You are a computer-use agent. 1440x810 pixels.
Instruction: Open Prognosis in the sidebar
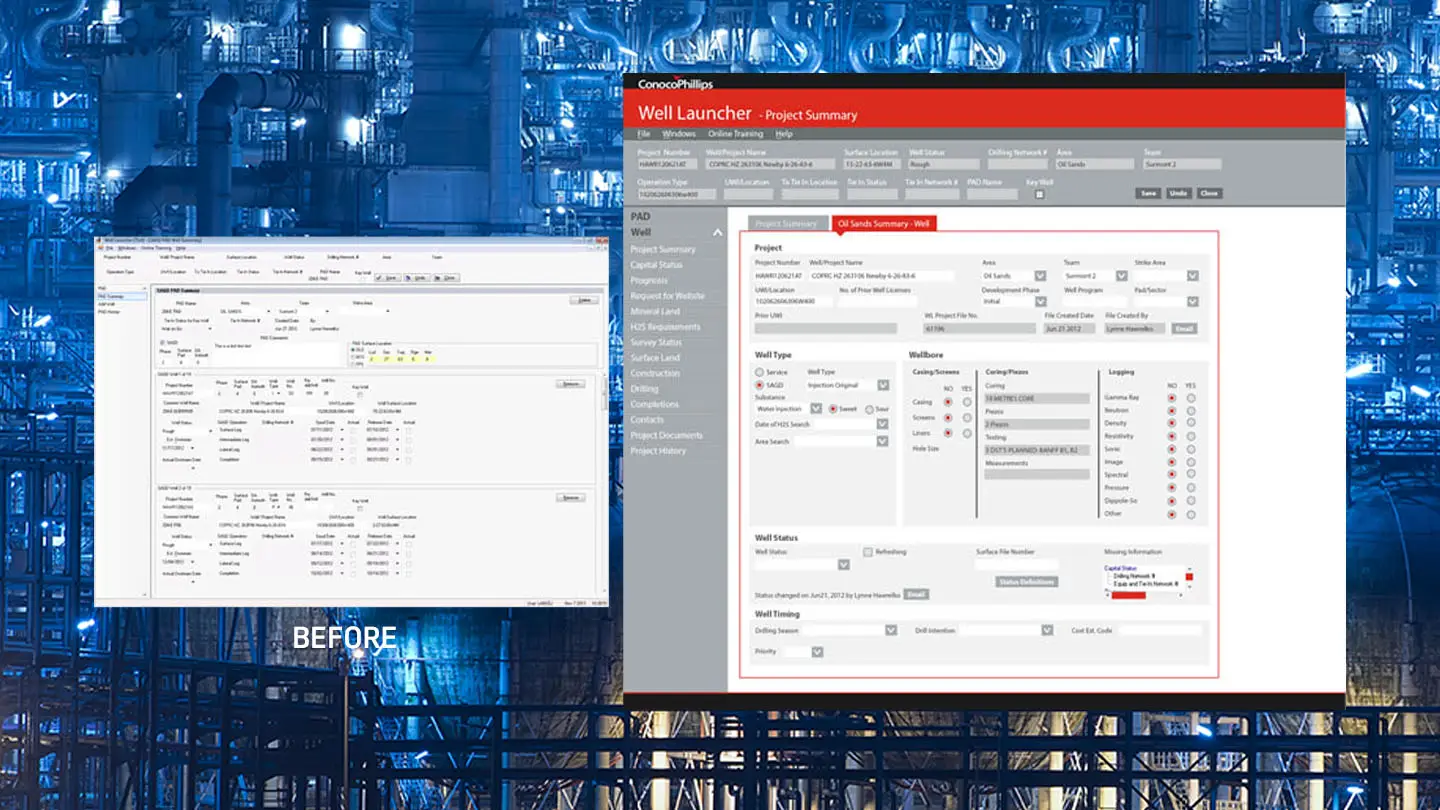tap(649, 281)
